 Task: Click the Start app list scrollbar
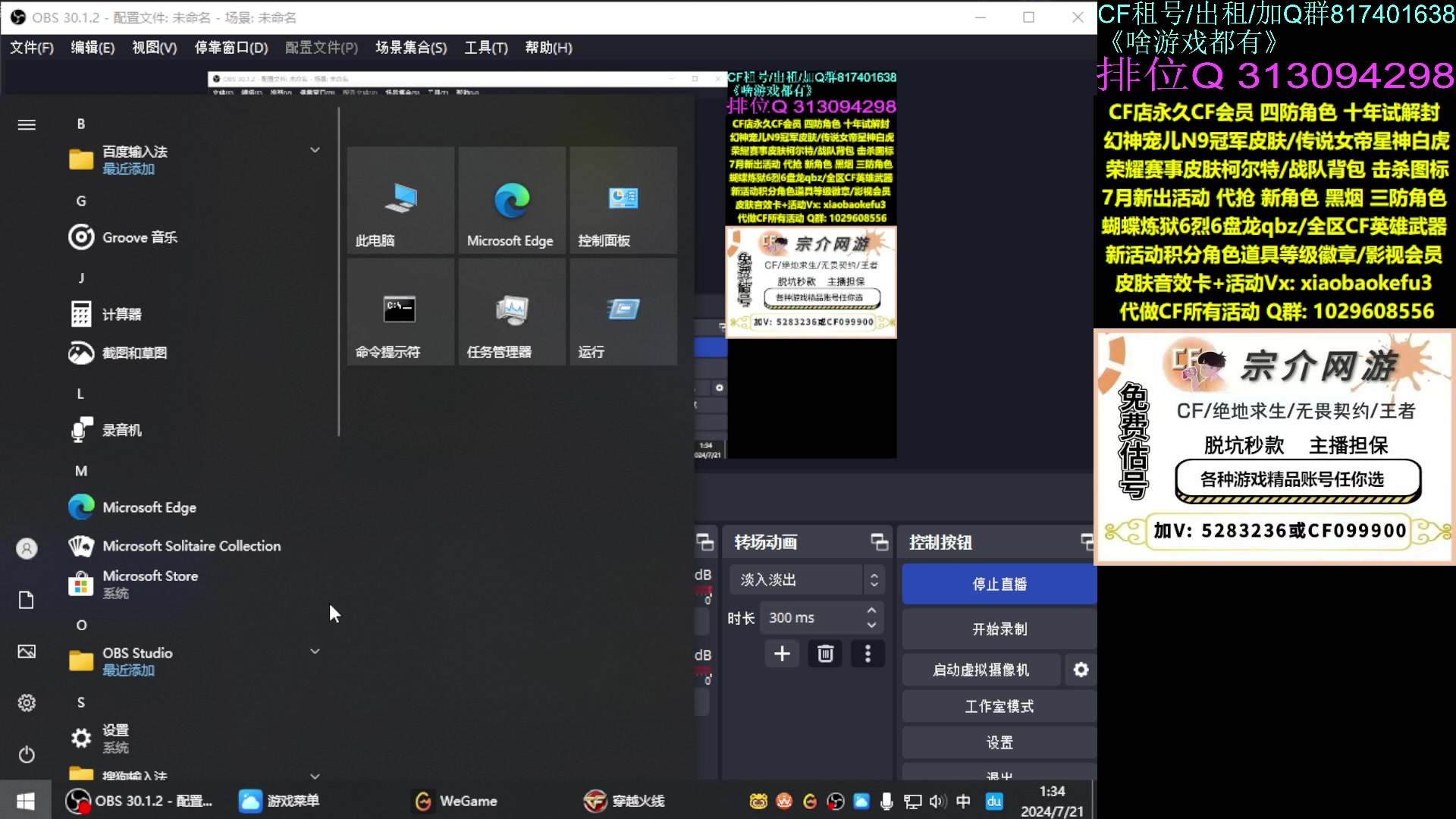(x=338, y=271)
